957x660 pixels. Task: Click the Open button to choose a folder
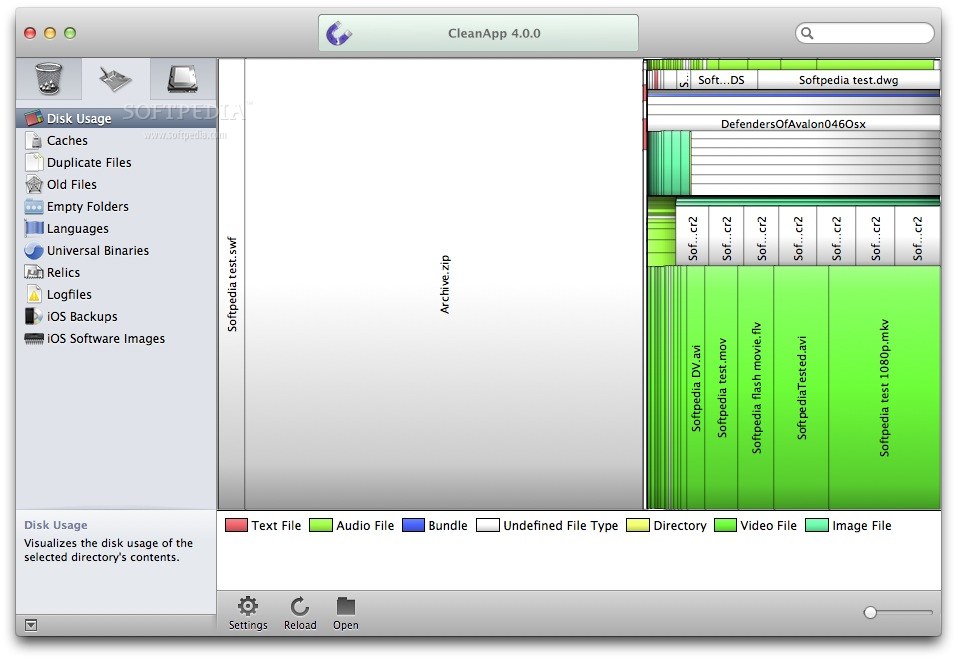[345, 612]
